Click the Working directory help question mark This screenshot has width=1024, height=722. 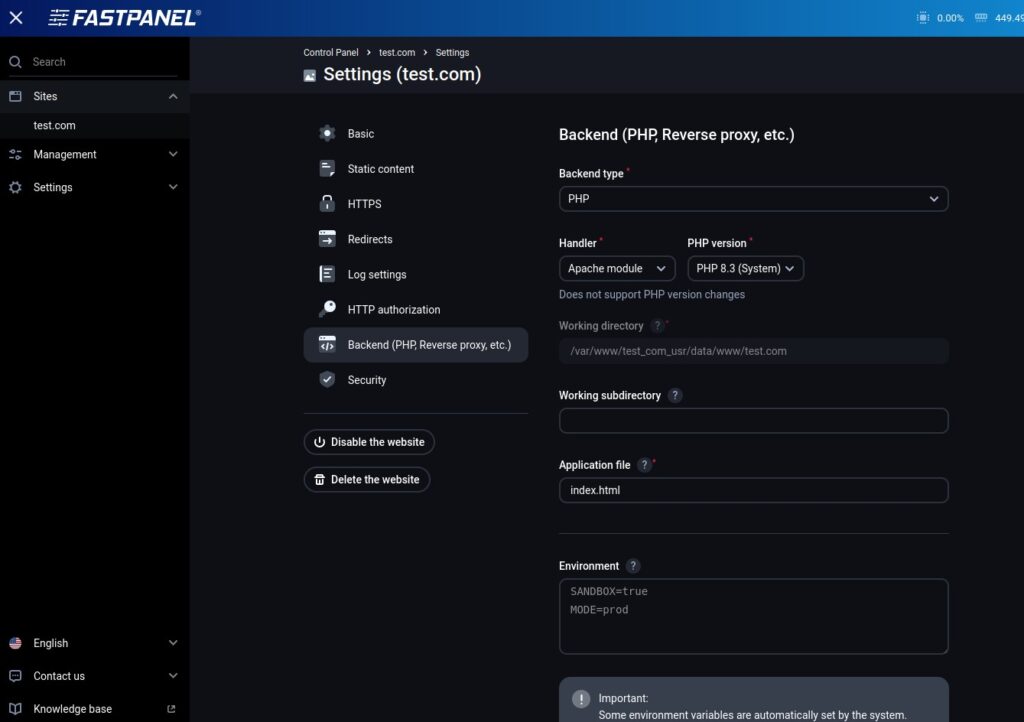coord(658,325)
